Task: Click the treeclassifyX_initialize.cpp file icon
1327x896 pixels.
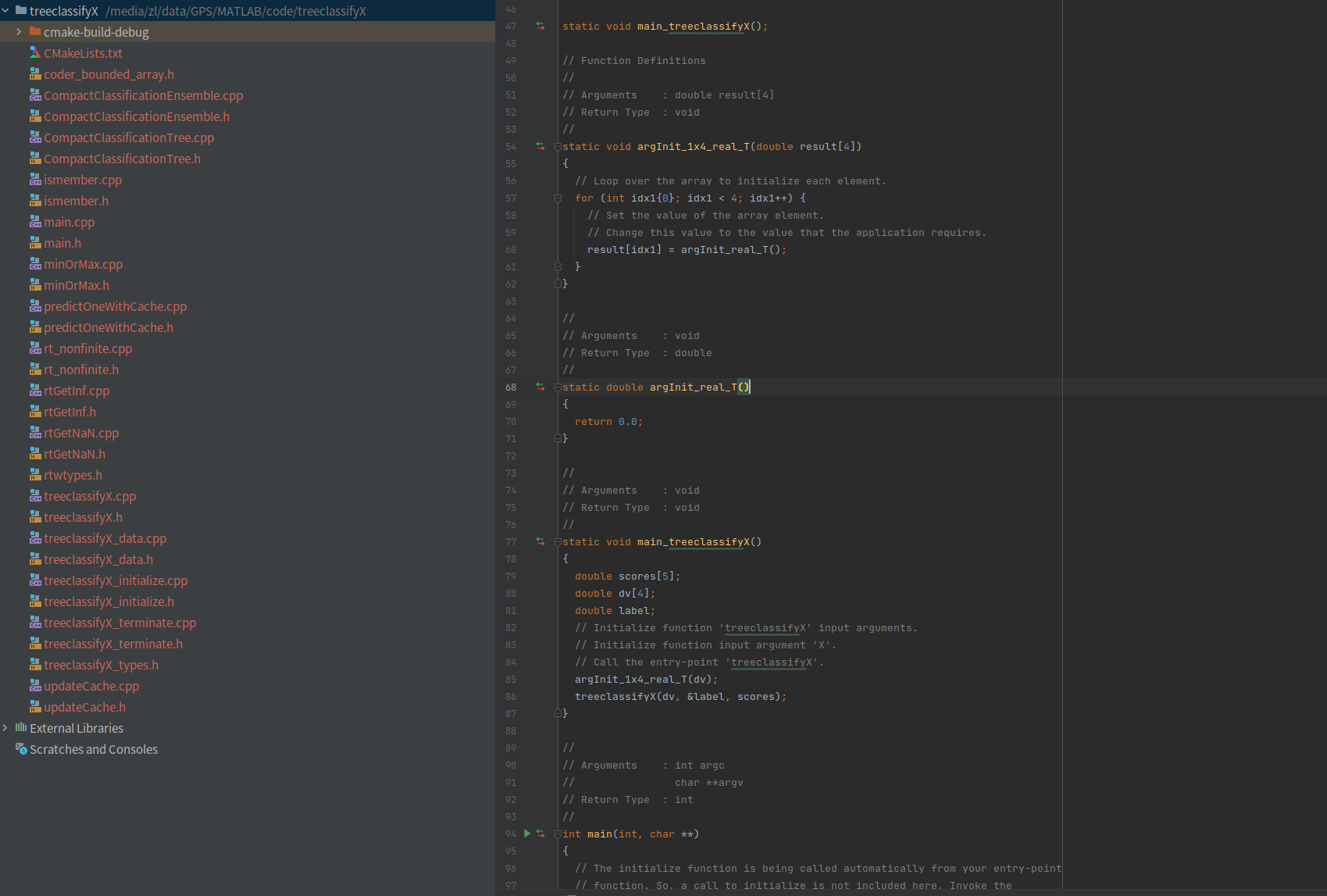Action: coord(35,580)
